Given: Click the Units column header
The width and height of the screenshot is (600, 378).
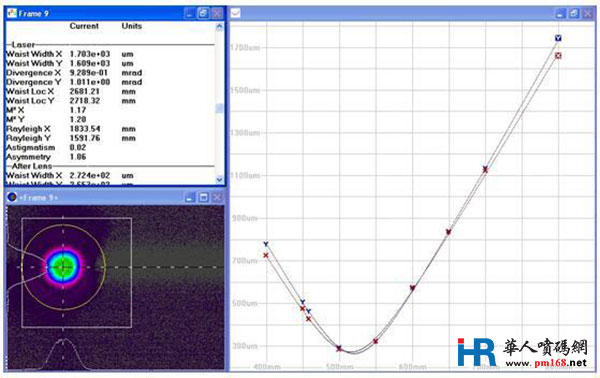Looking at the screenshot, I should [x=132, y=26].
